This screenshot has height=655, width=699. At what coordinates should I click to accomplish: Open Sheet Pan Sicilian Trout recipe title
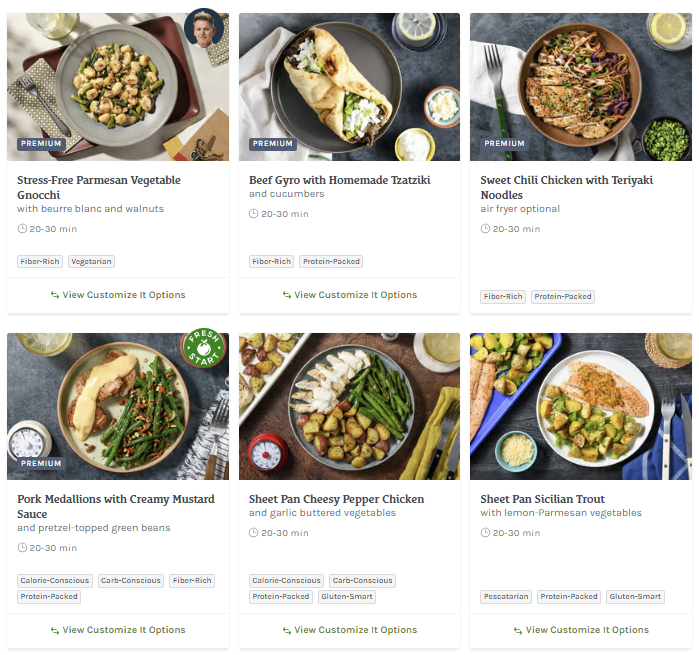542,499
